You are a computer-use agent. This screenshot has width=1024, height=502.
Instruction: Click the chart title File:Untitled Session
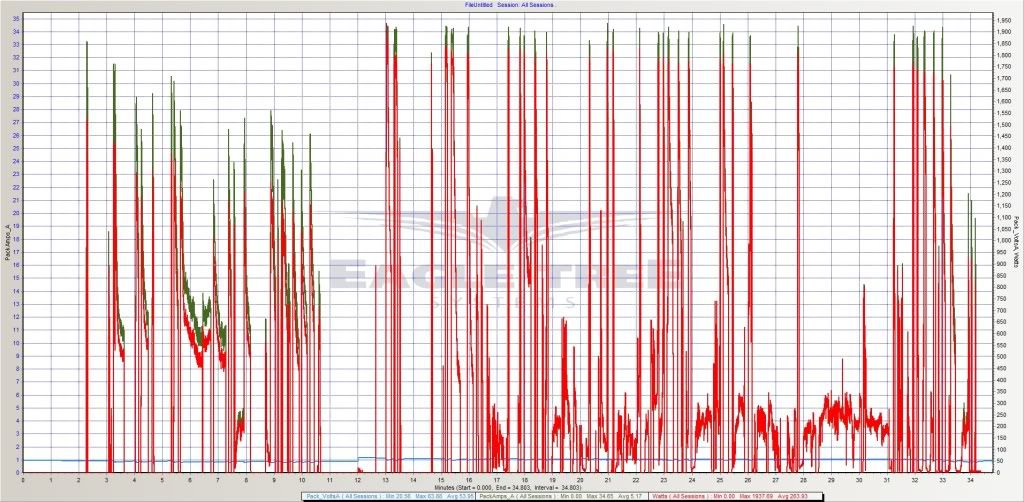[510, 5]
